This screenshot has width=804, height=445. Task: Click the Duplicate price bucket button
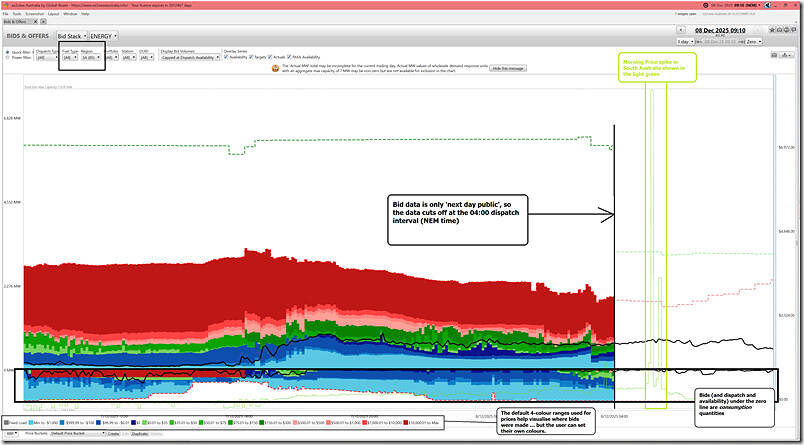click(x=139, y=434)
